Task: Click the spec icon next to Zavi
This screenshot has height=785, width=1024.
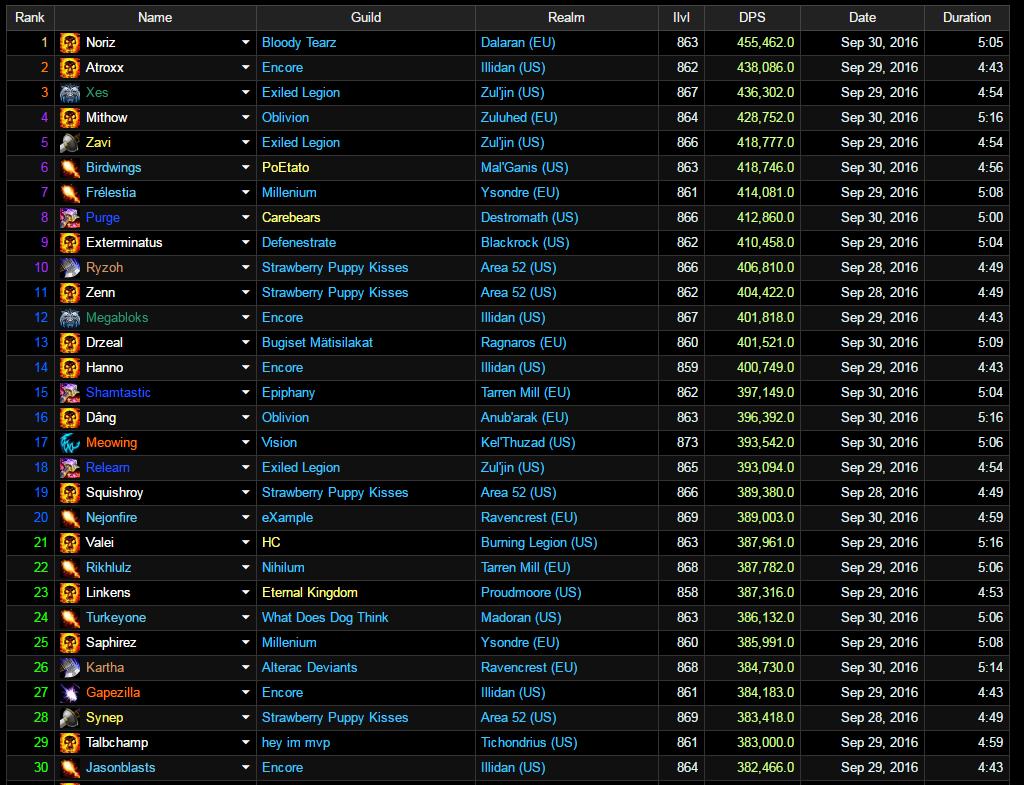Action: tap(70, 142)
